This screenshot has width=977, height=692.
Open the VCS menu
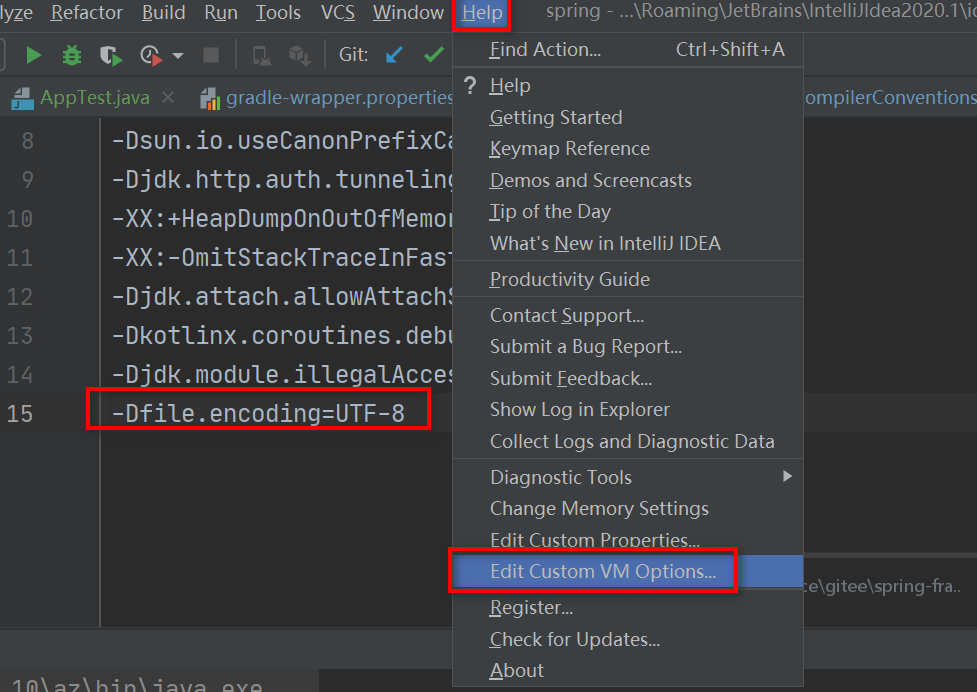(x=338, y=12)
